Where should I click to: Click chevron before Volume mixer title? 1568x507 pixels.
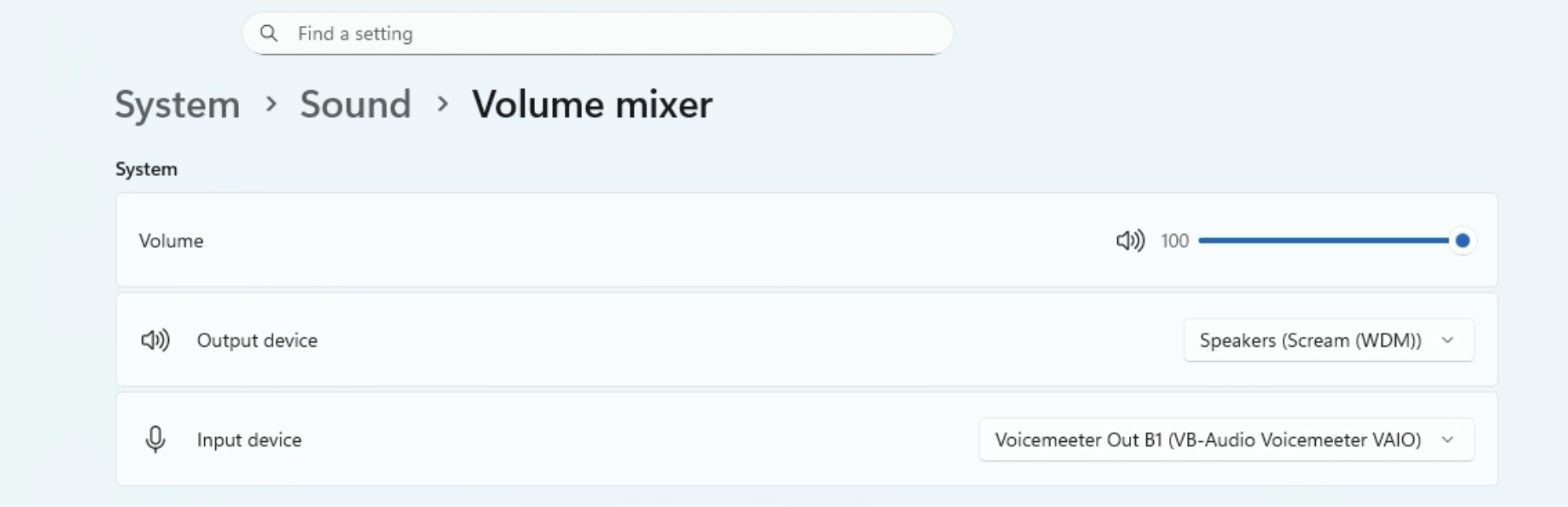tap(442, 104)
